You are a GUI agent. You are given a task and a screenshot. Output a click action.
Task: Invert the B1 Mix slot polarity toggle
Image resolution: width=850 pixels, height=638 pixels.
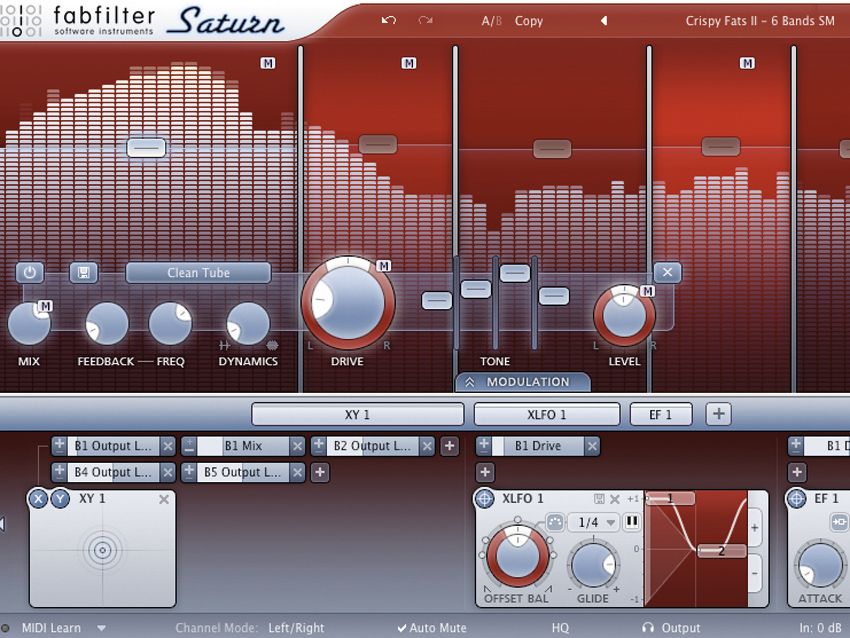coord(189,446)
